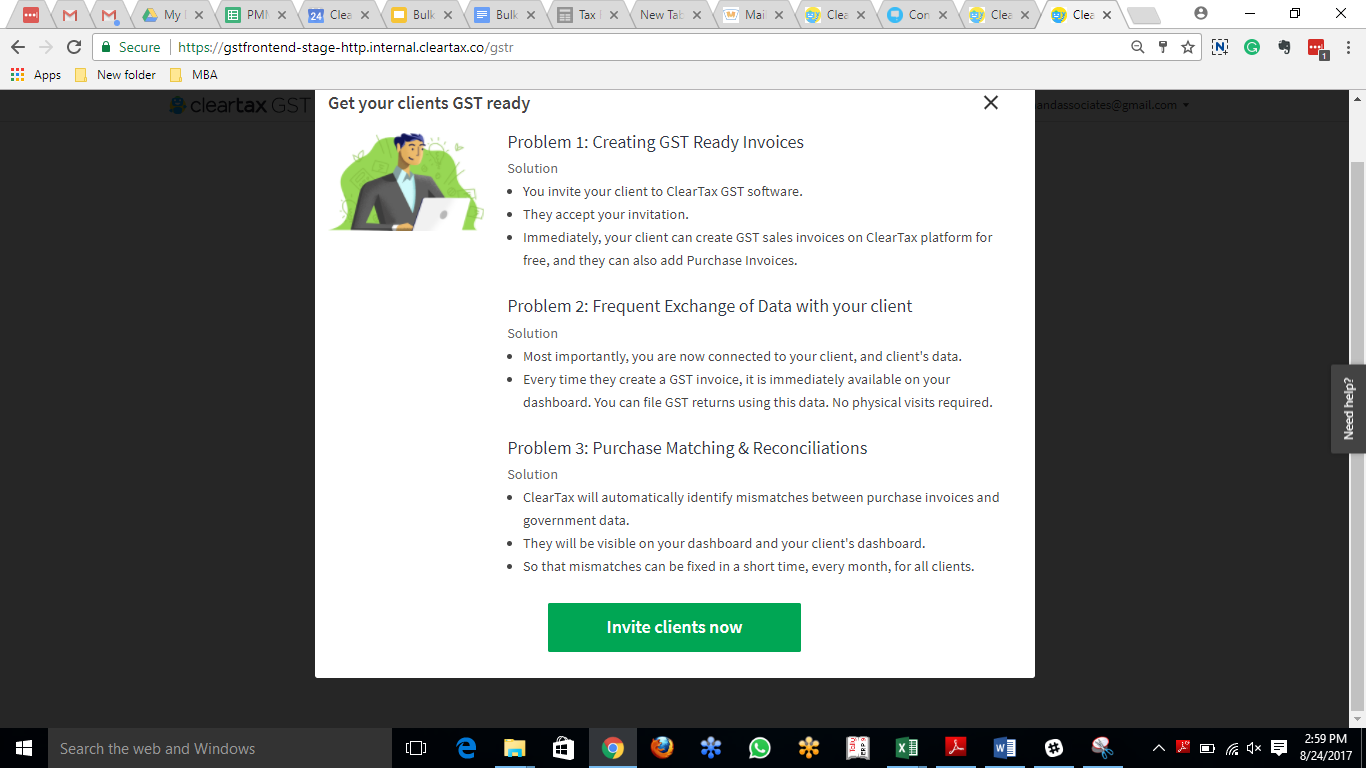Click the man-with-laptop illustration
Screen dimensions: 1366x768
click(407, 182)
